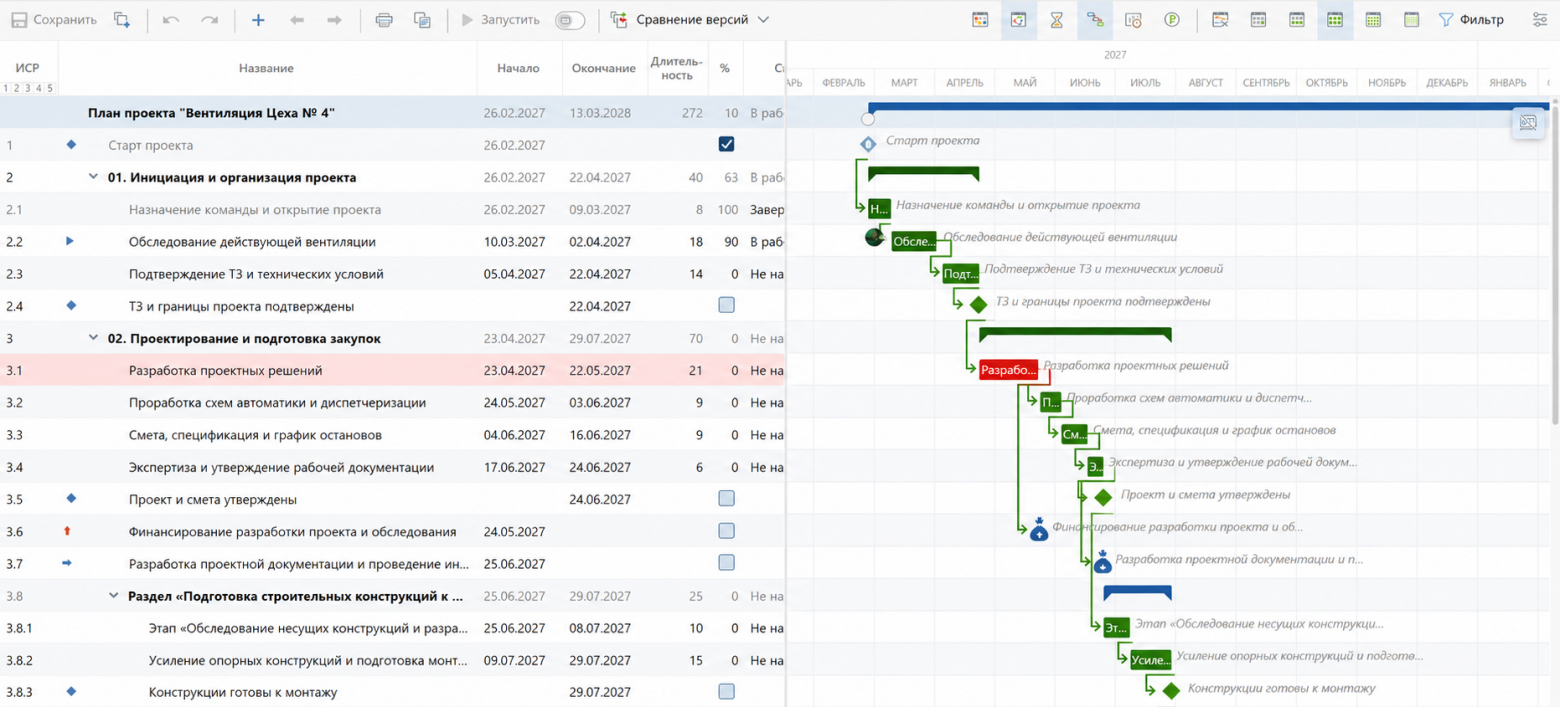This screenshot has width=1560, height=707.
Task: Check the Проект и смета утверждены checkbox
Action: point(727,498)
